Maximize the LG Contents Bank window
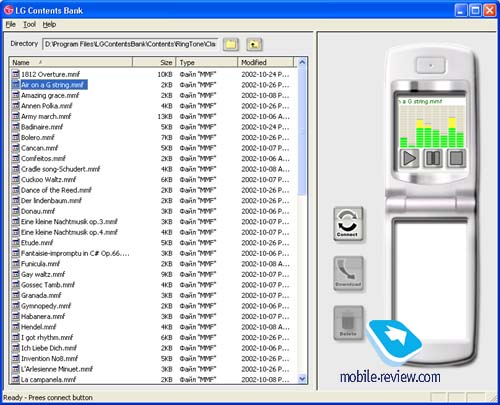This screenshot has height=405, width=500. tap(475, 10)
